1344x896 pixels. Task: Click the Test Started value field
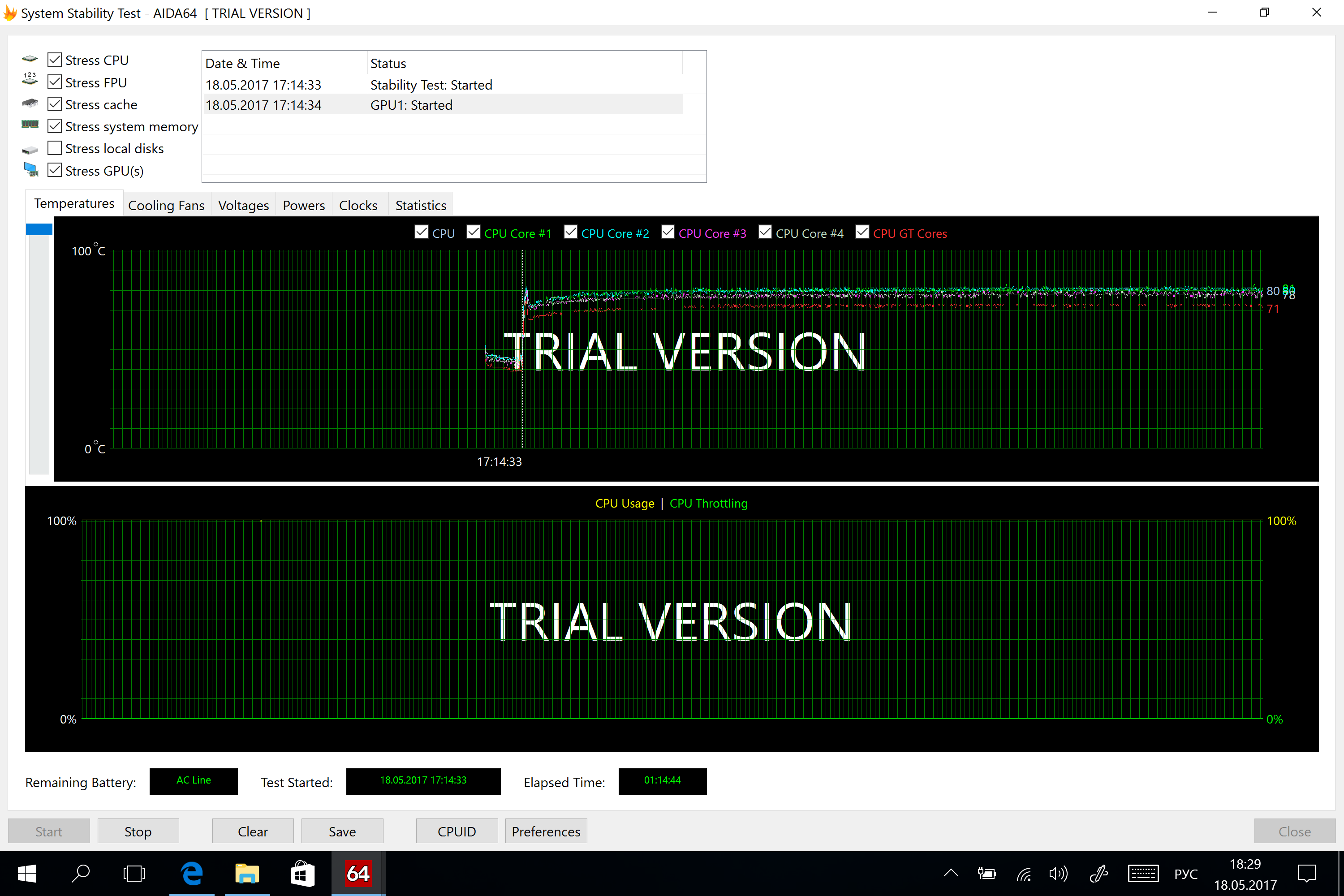[x=423, y=780]
